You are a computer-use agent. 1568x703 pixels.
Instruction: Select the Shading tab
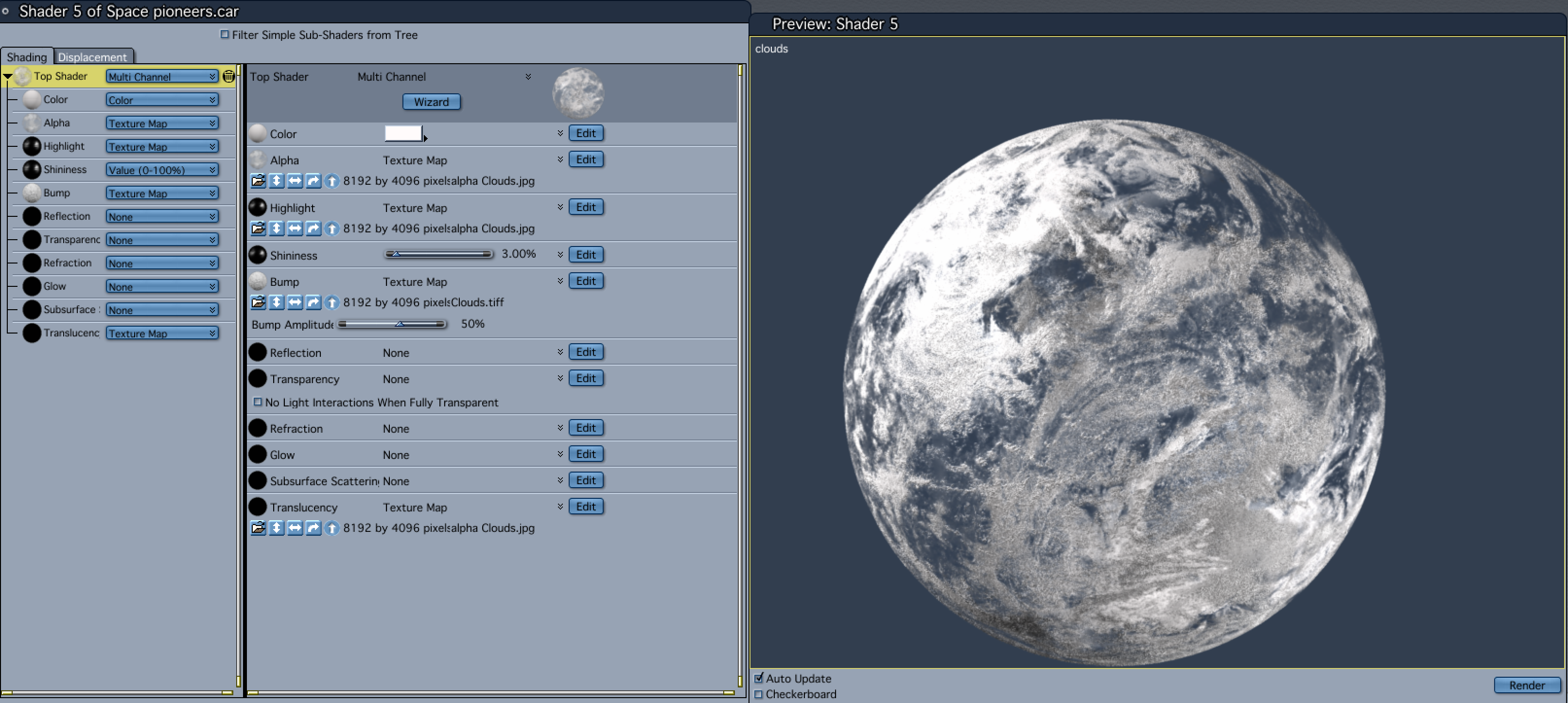pyautogui.click(x=27, y=57)
